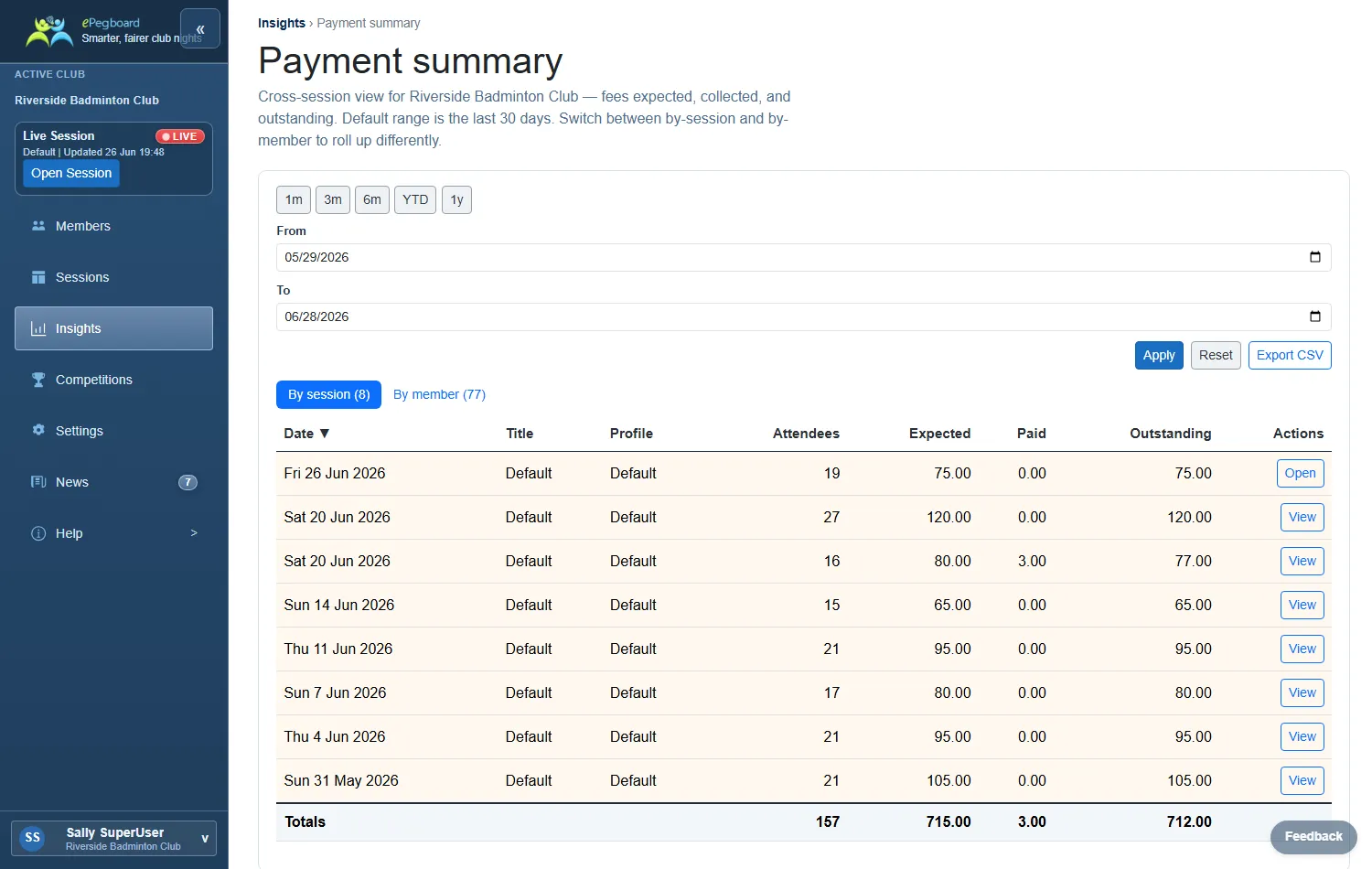Click the 3.00 paid cell
Viewport: 1372px width, 869px height.
[x=1032, y=561]
